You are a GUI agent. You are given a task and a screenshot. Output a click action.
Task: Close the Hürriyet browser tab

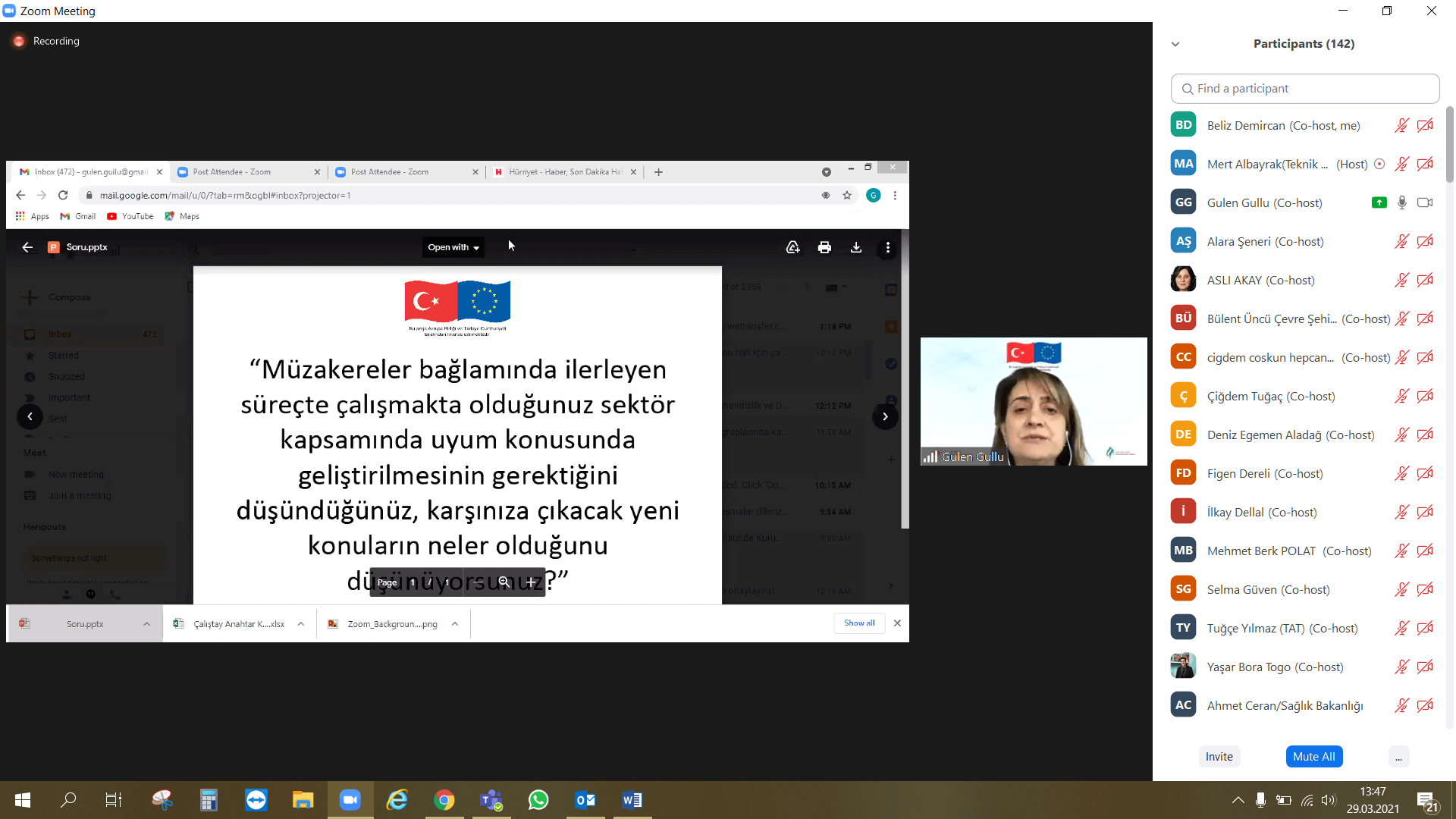[x=633, y=172]
